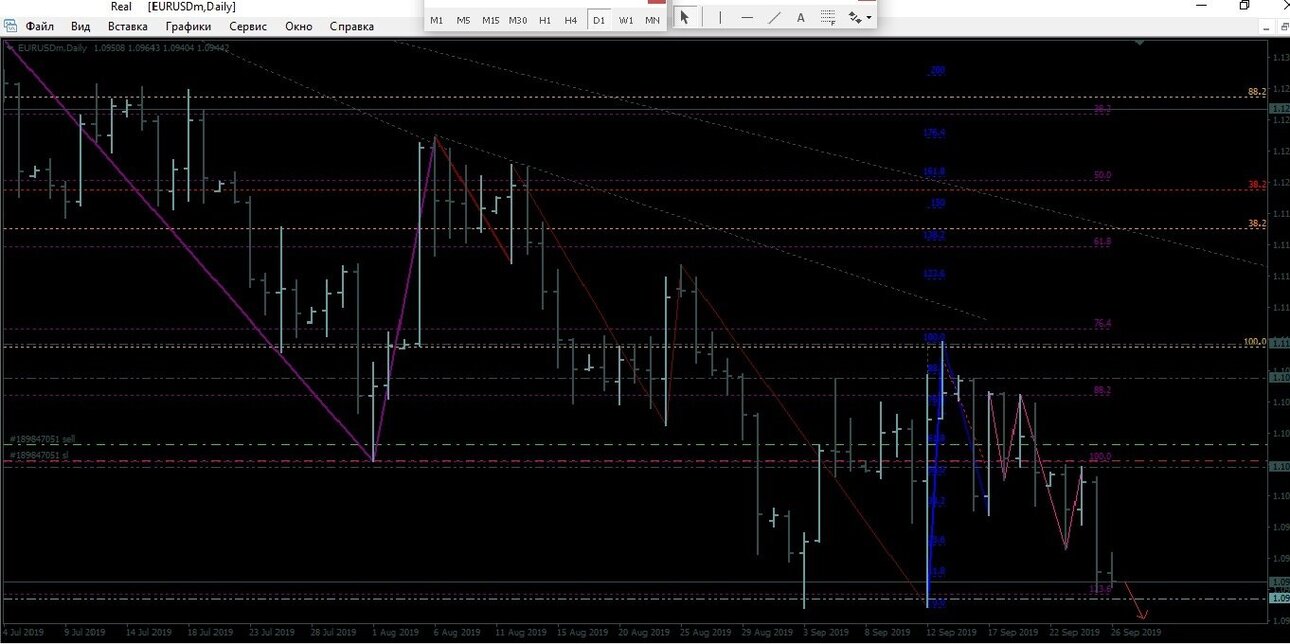Viewport: 1290px width, 644px height.
Task: Open the Вид menu
Action: (81, 26)
